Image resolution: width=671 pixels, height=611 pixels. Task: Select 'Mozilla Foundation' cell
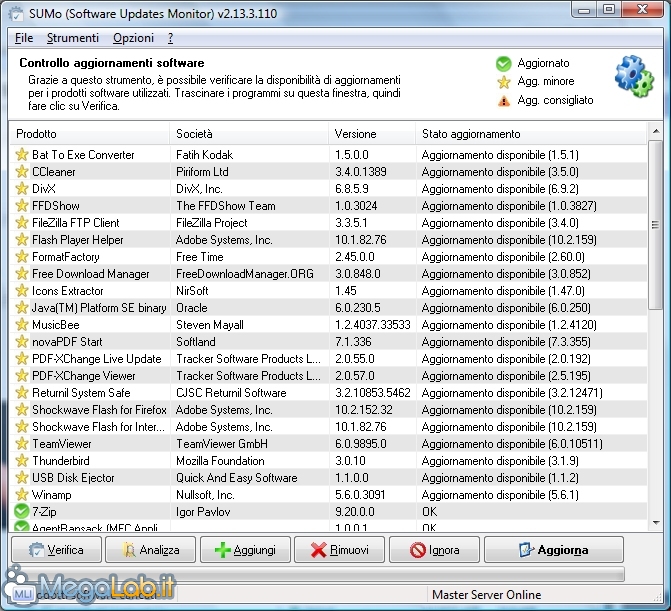point(220,461)
